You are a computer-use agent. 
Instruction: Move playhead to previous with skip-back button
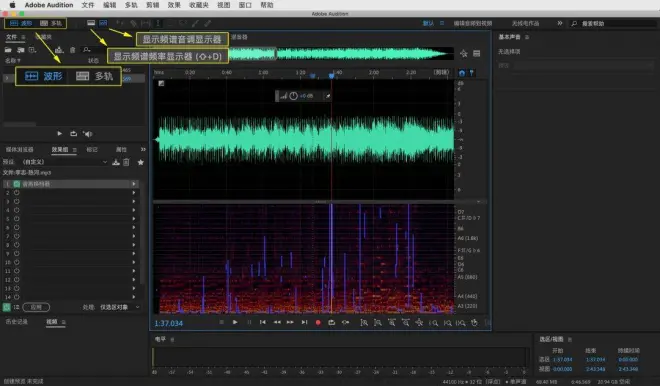[263, 322]
